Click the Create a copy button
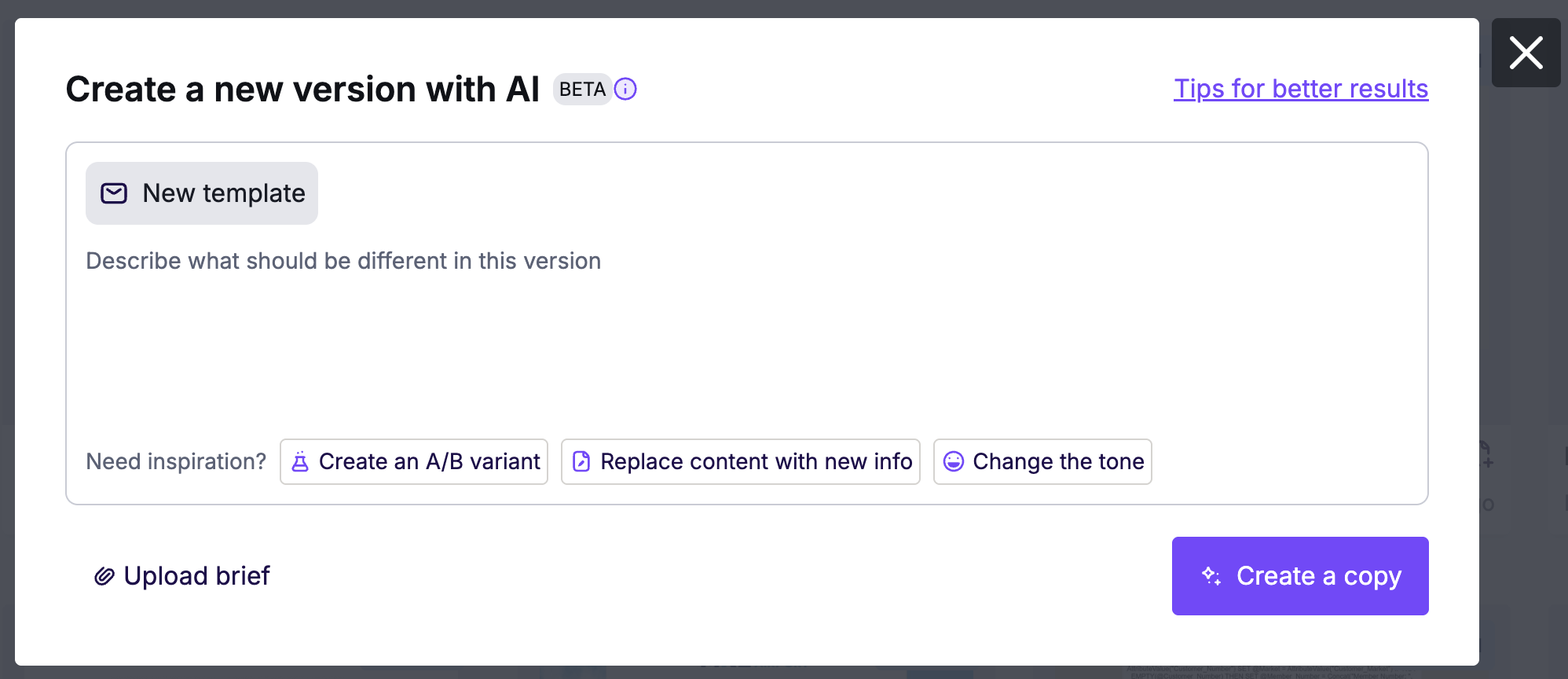Image resolution: width=1568 pixels, height=679 pixels. click(1300, 576)
